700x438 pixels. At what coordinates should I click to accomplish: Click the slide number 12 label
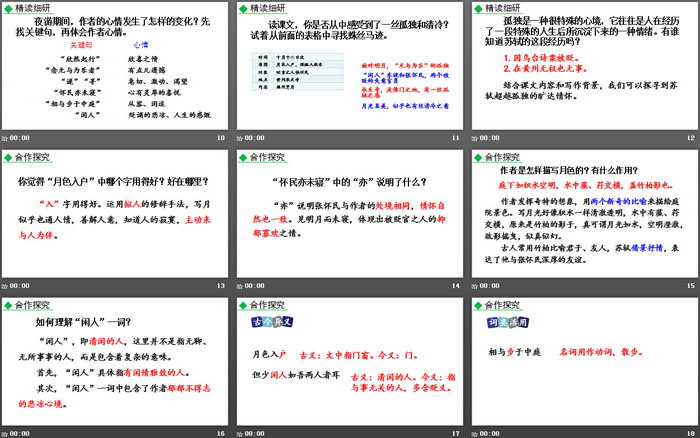tap(689, 138)
